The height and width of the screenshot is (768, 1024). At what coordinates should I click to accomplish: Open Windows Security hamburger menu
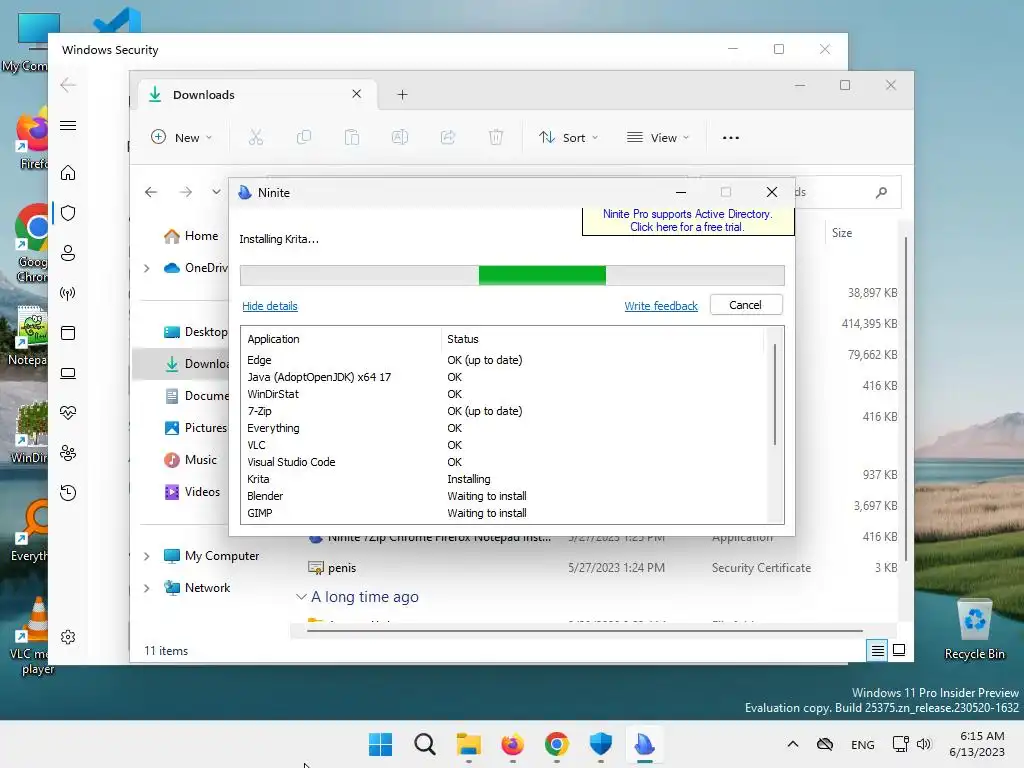point(68,125)
